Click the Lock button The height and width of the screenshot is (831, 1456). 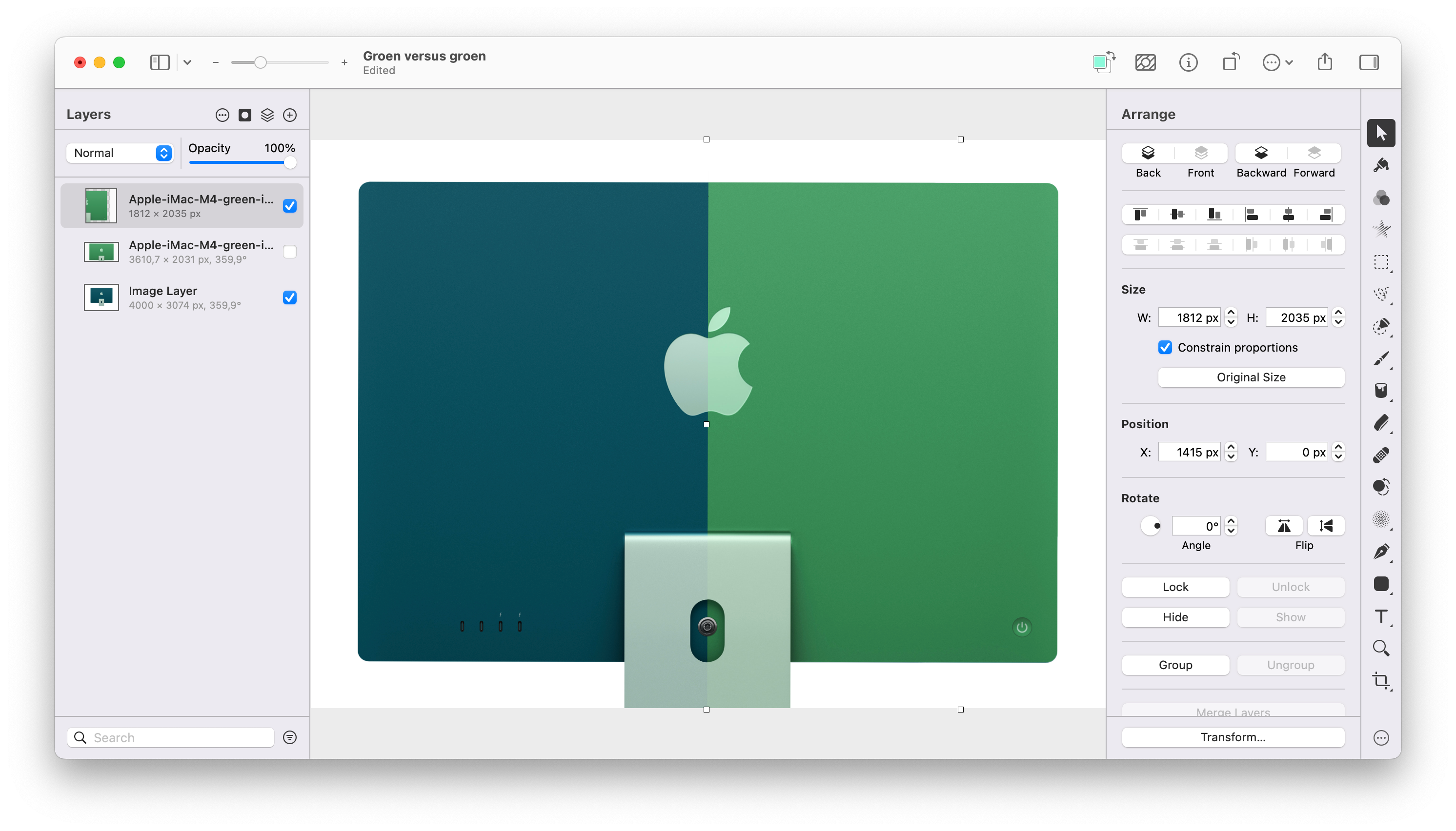(x=1175, y=587)
